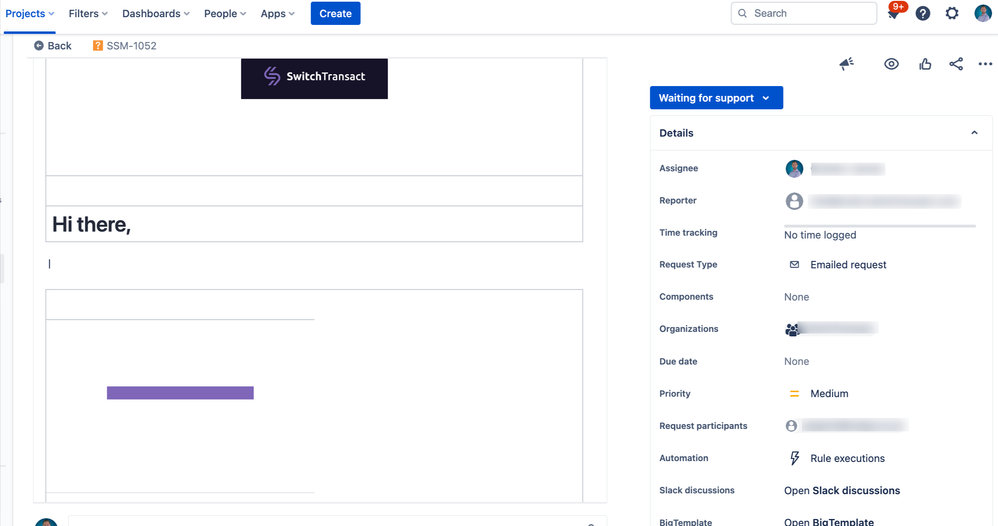Click the SSM-1052 issue type icon
This screenshot has height=526, width=998.
[x=97, y=46]
